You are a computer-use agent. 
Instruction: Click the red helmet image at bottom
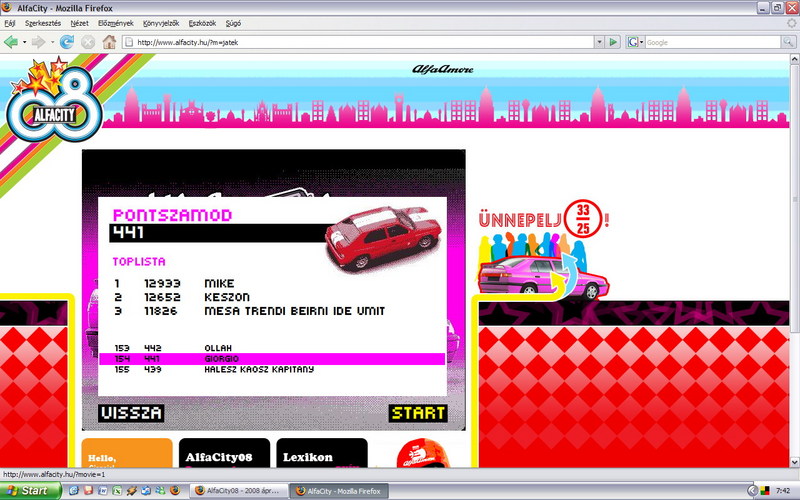(x=422, y=453)
